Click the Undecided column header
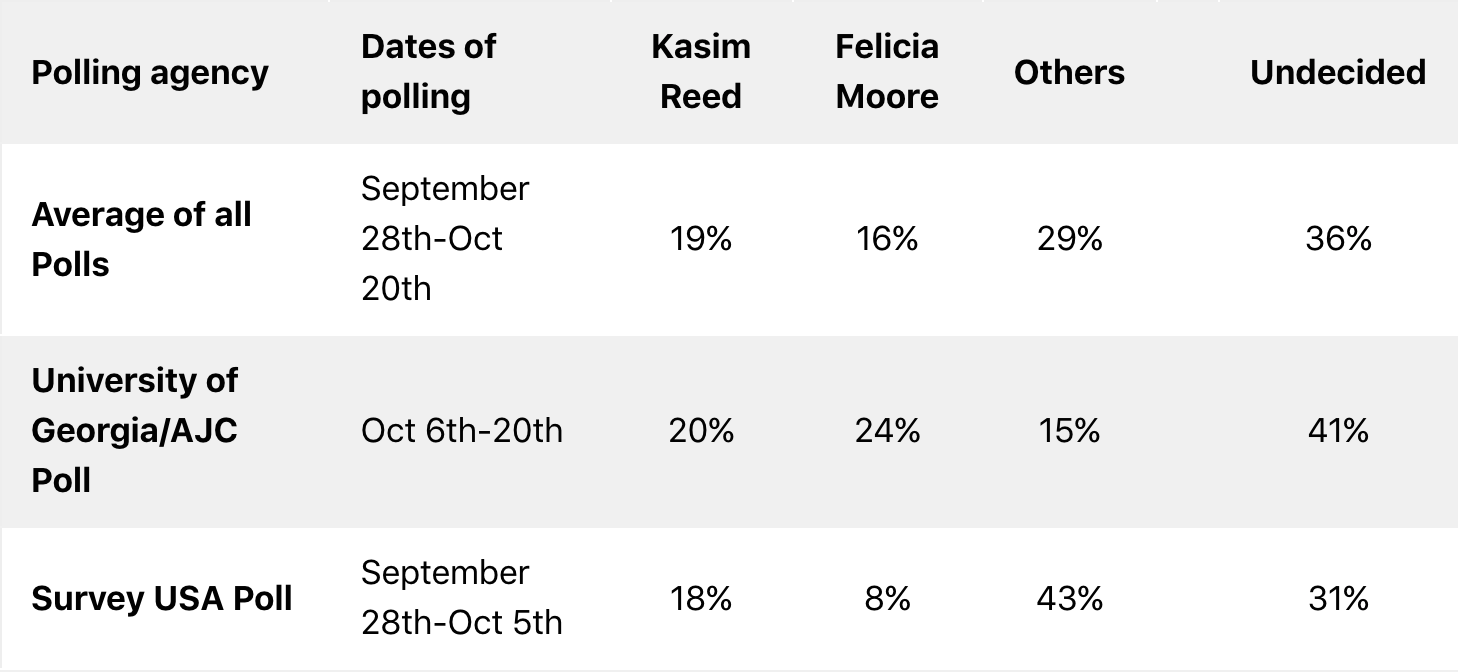This screenshot has width=1458, height=672. 1338,72
